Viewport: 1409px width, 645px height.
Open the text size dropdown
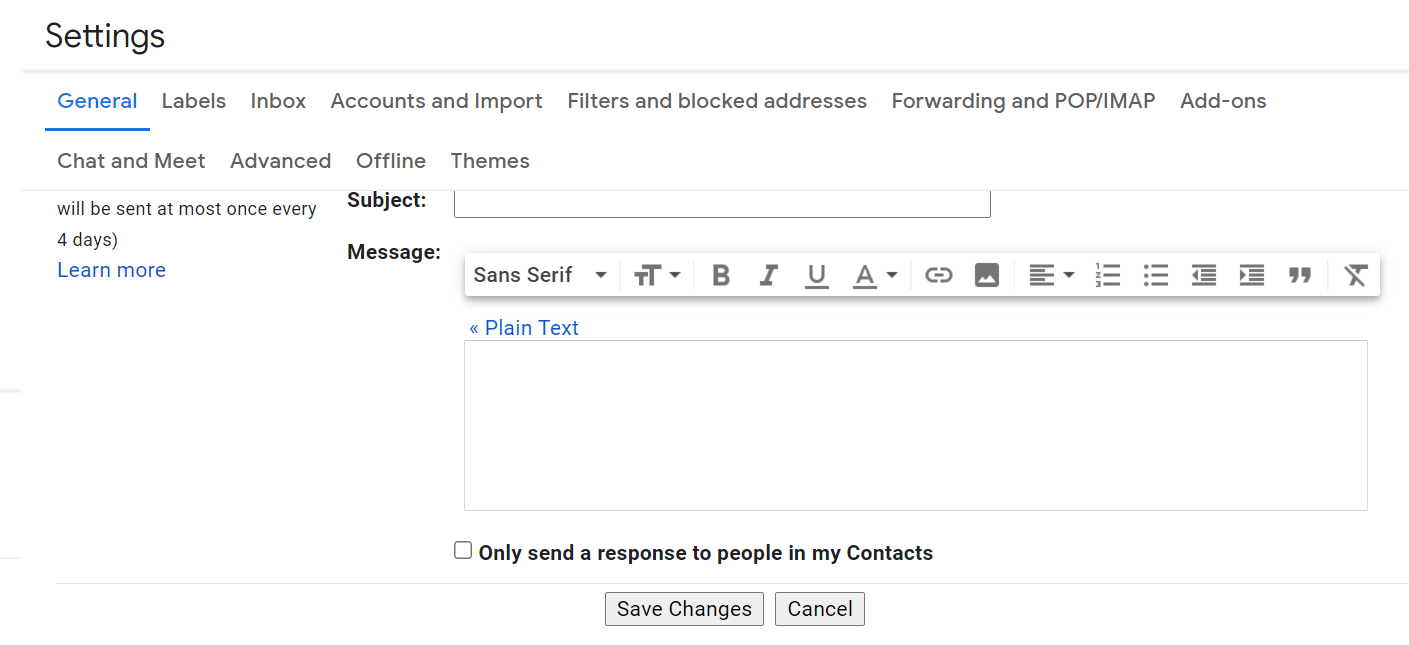click(657, 275)
